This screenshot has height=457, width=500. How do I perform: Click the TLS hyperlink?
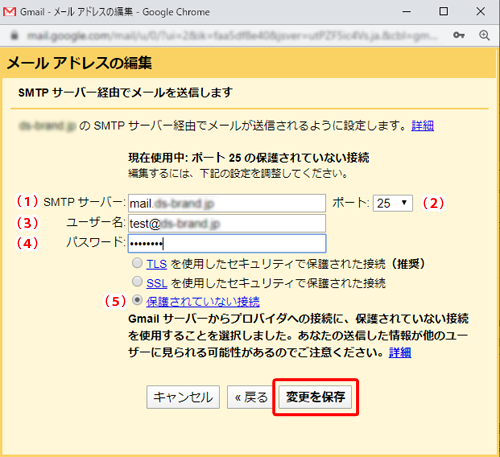[x=156, y=264]
